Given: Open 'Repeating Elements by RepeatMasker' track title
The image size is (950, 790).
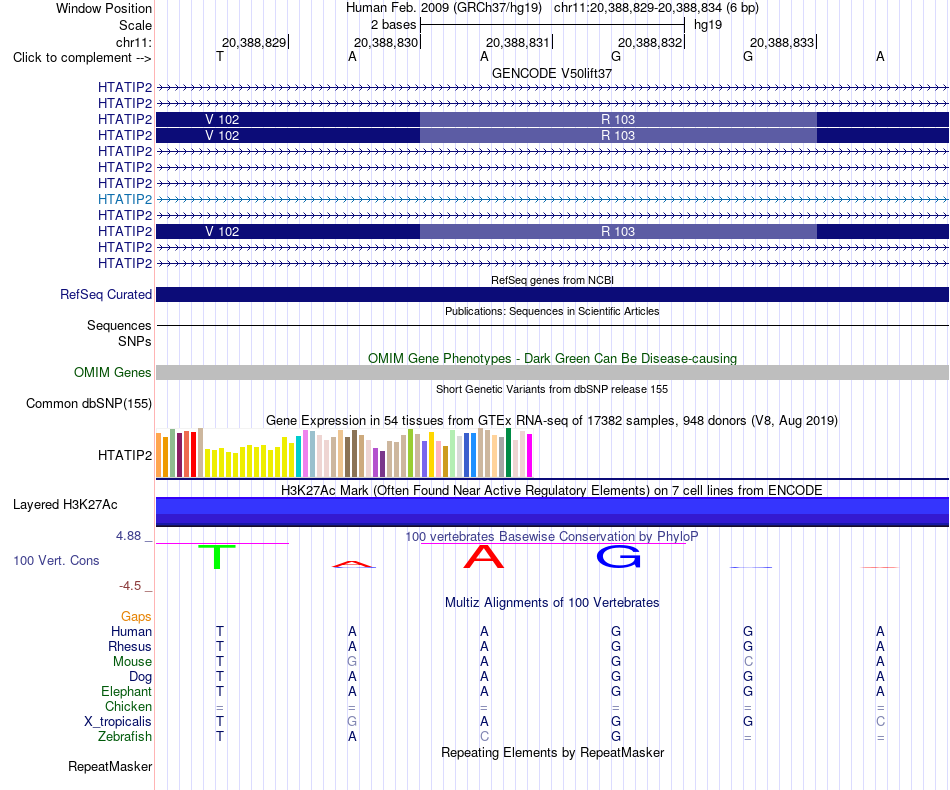Looking at the screenshot, I should (552, 752).
